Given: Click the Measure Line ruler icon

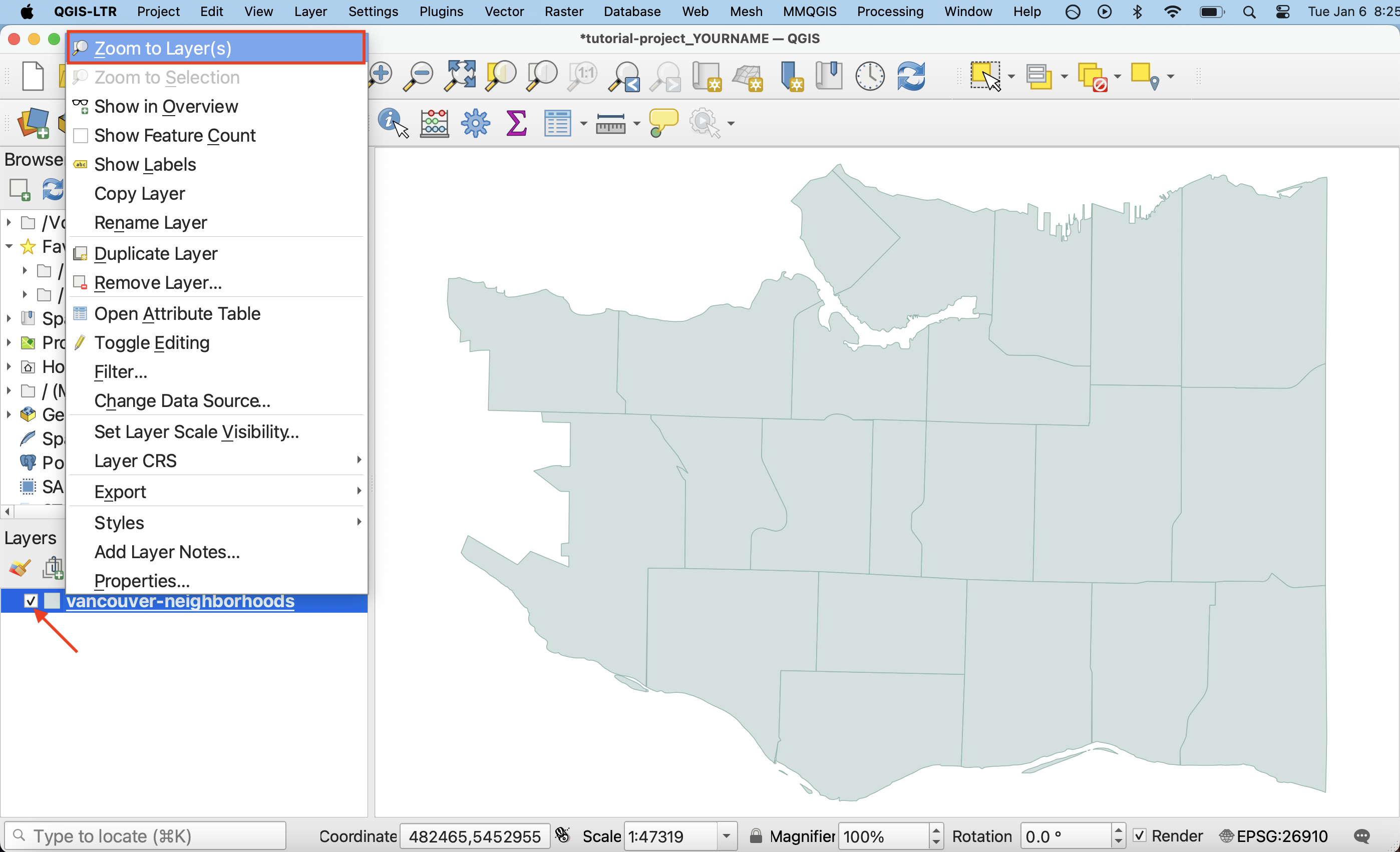Looking at the screenshot, I should coord(610,123).
